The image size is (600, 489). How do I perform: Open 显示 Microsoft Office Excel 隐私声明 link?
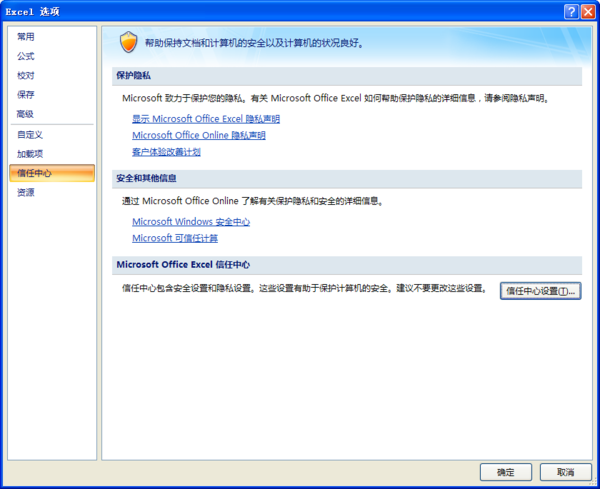coord(206,119)
